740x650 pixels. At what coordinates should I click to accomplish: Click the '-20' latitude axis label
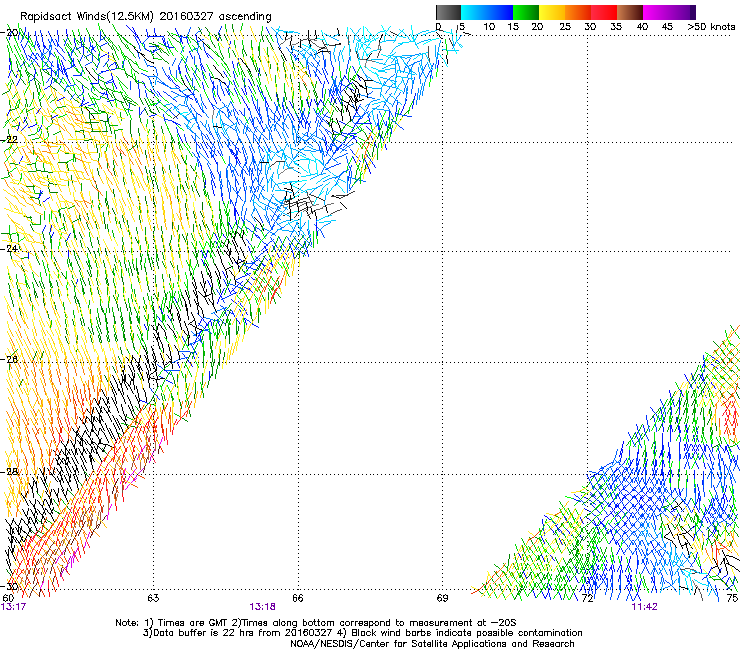11,33
